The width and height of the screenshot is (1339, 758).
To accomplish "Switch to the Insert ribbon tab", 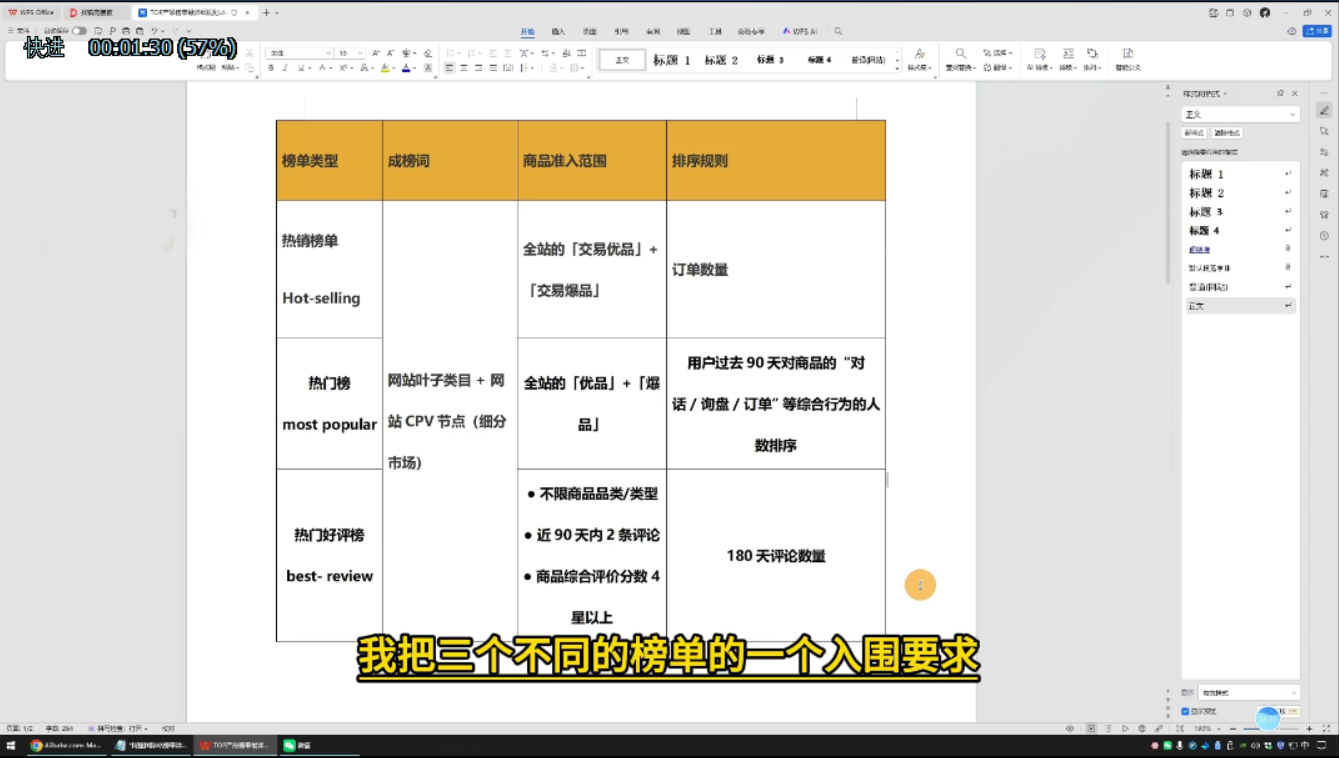I will (x=558, y=32).
